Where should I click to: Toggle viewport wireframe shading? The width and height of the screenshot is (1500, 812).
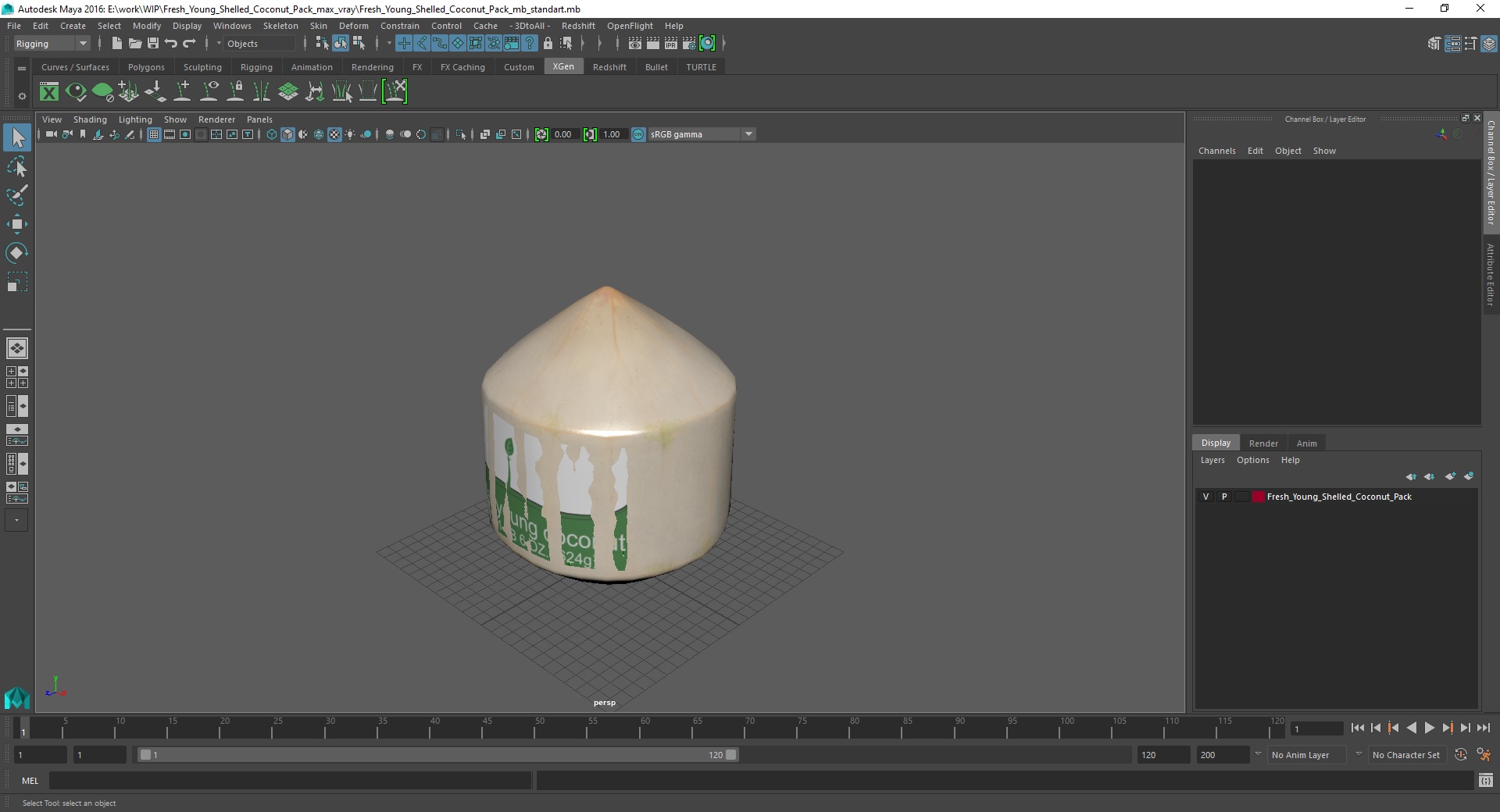[272, 134]
